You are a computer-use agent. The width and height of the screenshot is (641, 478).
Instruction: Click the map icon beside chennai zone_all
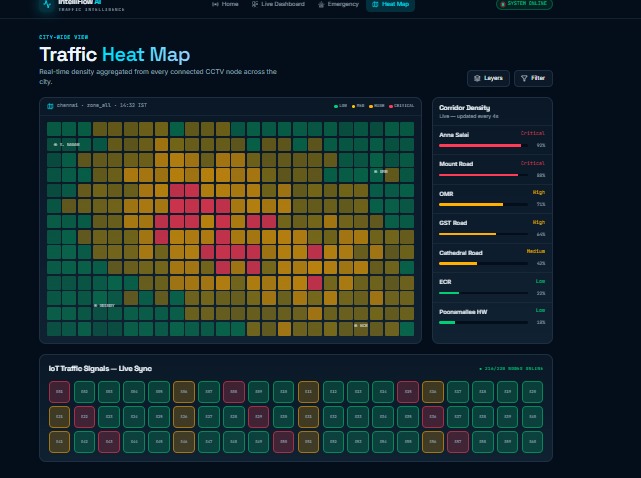click(50, 106)
